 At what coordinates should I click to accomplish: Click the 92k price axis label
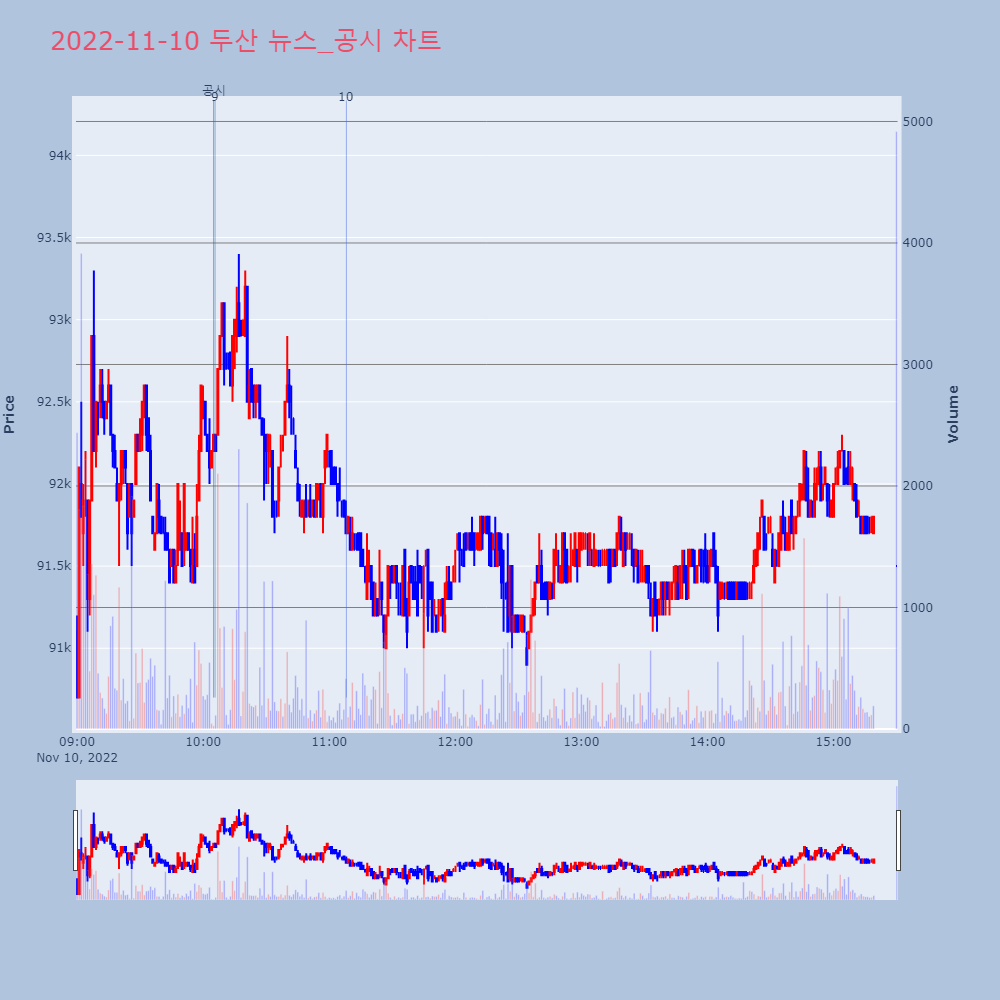point(60,484)
